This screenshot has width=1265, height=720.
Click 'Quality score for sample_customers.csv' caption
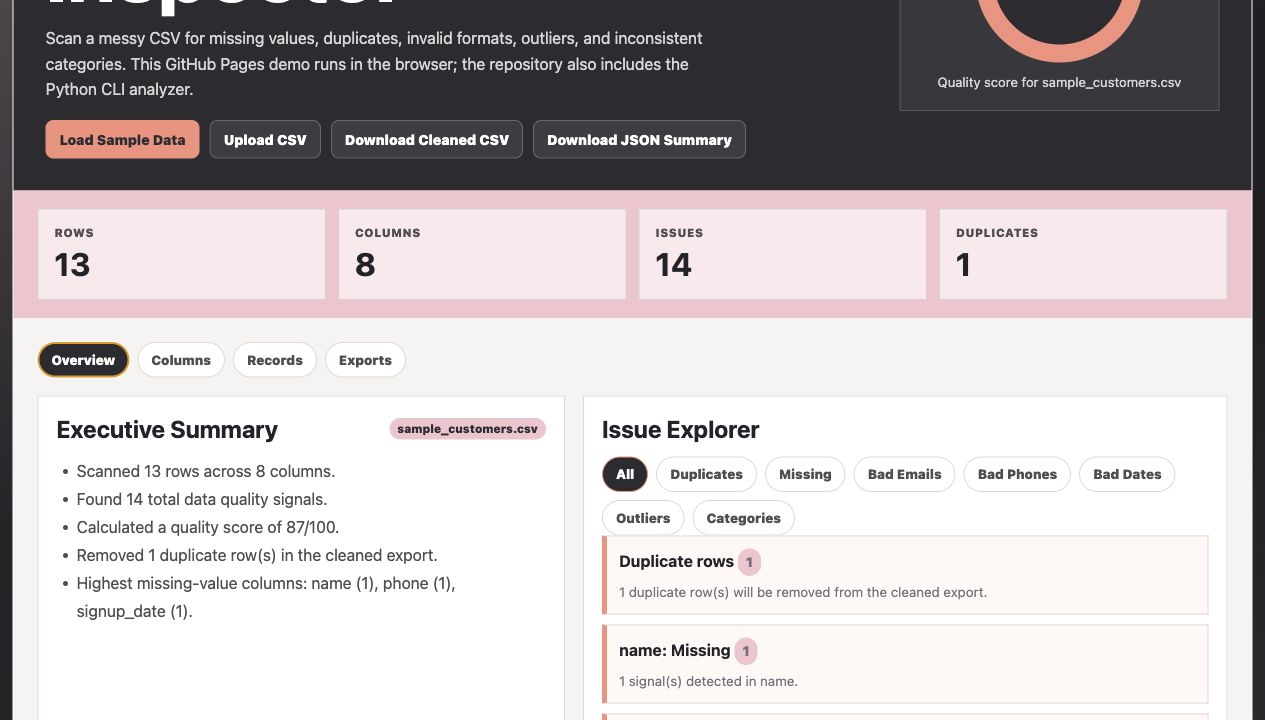(1059, 83)
